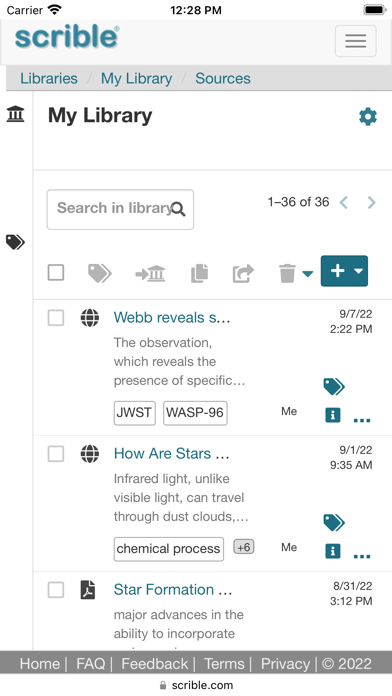Focus the Search in library field
Viewport: 392px width, 696px height.
tap(120, 210)
